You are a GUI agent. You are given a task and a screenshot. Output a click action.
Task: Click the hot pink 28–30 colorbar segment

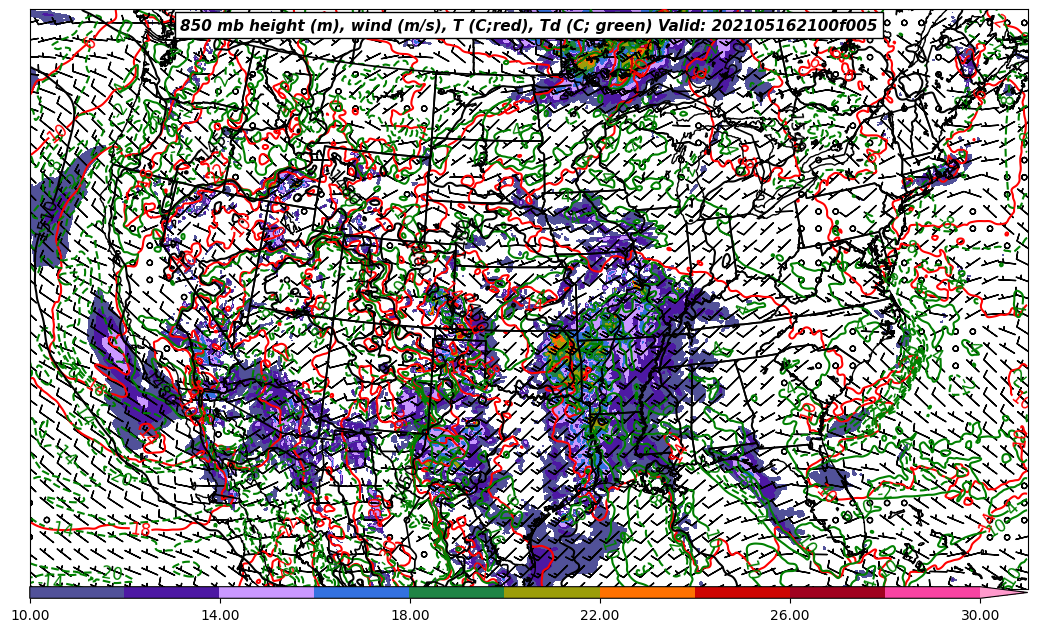pos(932,592)
